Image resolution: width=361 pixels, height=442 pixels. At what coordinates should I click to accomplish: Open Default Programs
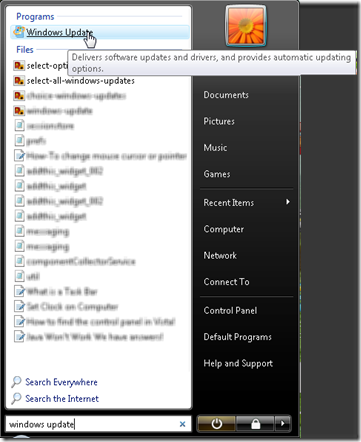tap(237, 337)
